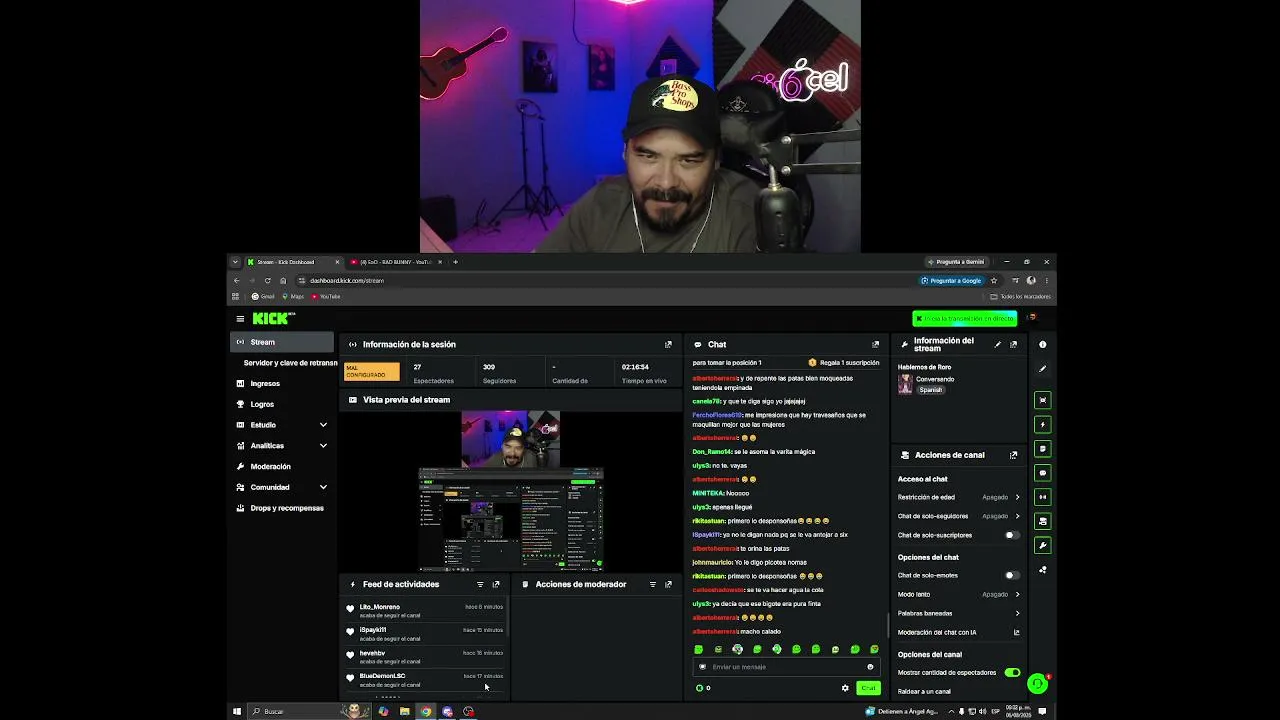The height and width of the screenshot is (720, 1280).
Task: Pop out the Información de la sesión panel
Action: [x=668, y=345]
